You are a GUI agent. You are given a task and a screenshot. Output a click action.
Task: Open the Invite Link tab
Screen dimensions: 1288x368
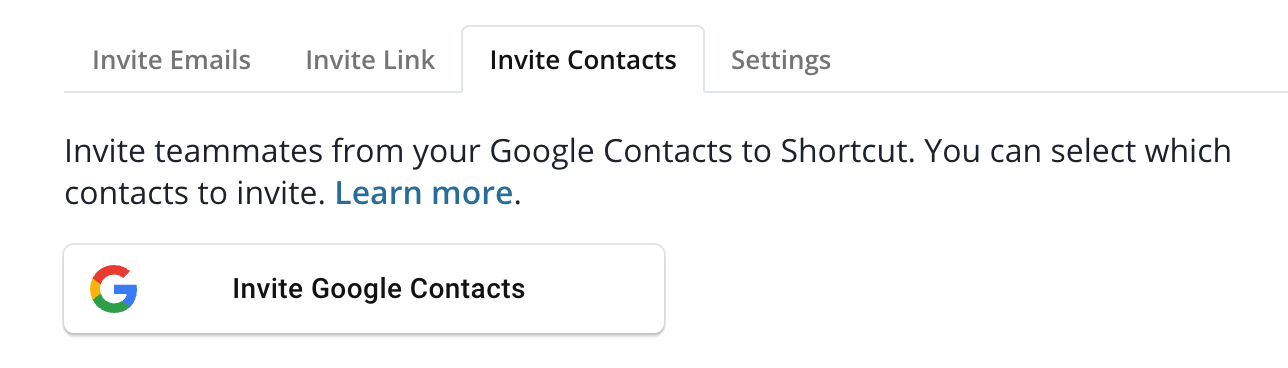[370, 60]
